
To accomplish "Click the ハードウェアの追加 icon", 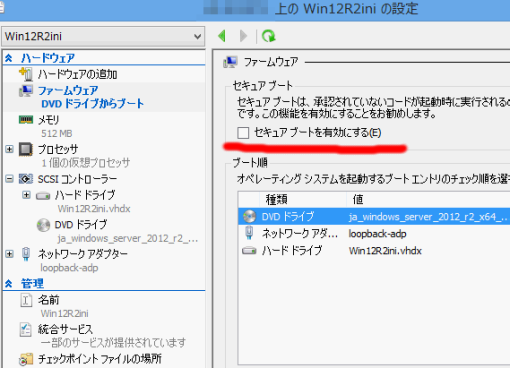I will 26,74.
